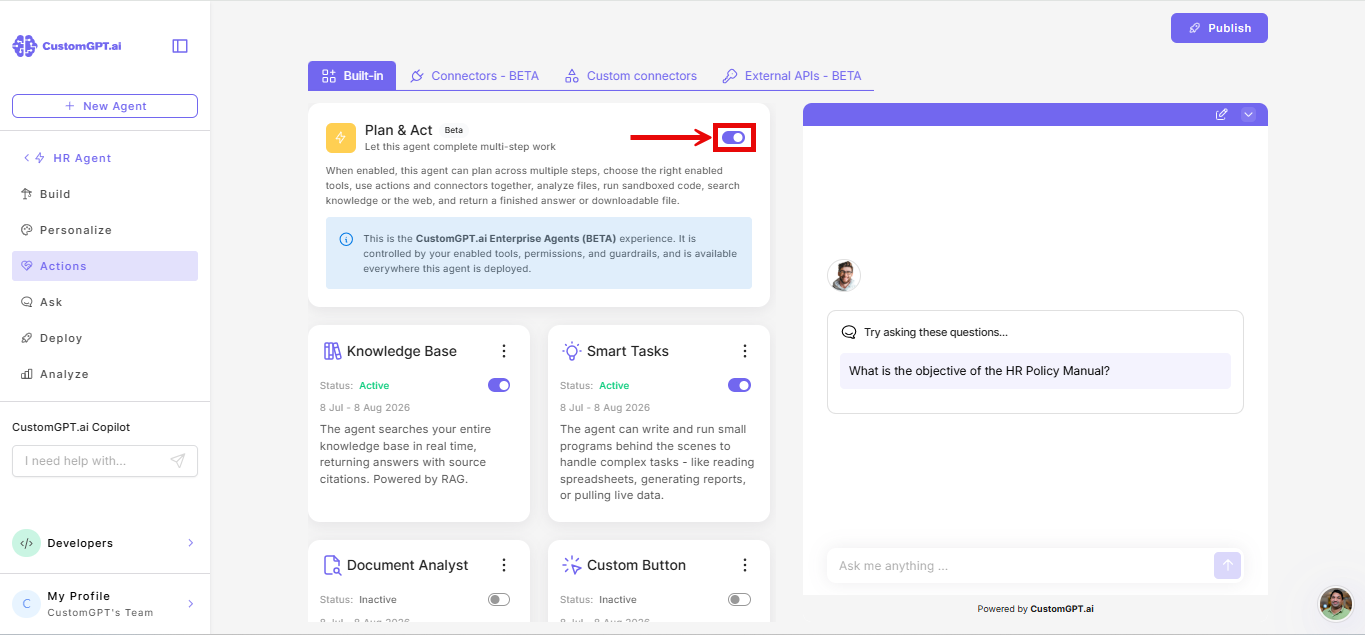Click the Plan & Act lightning bolt icon

[340, 138]
